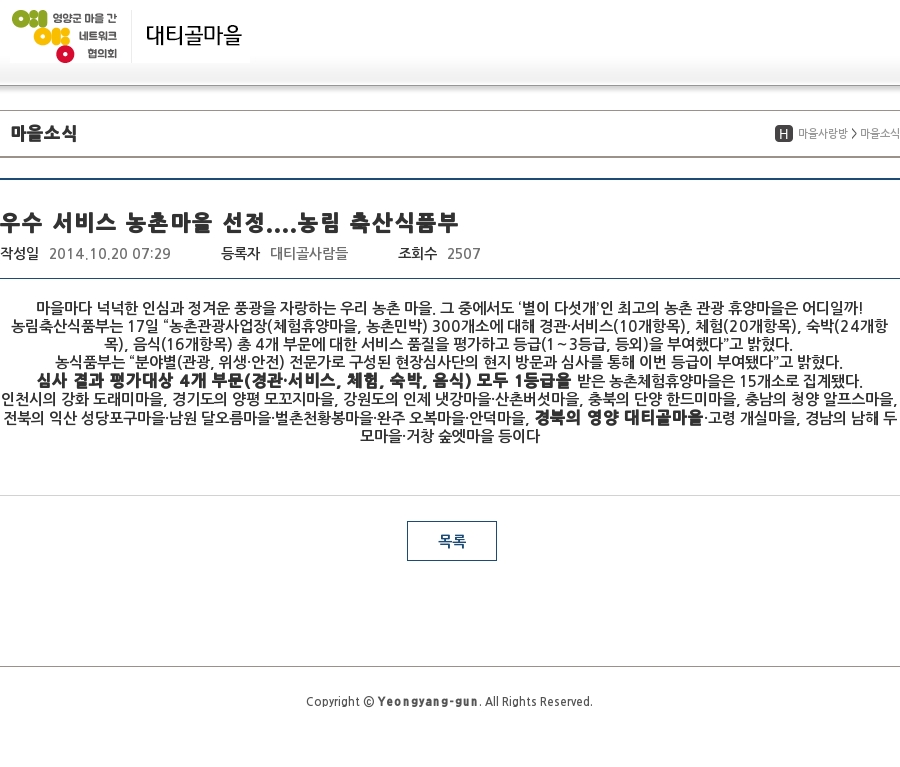Image resolution: width=900 pixels, height=767 pixels.
Task: Click bold sentence starting with '심사 결과 평가대상'
Action: 304,381
